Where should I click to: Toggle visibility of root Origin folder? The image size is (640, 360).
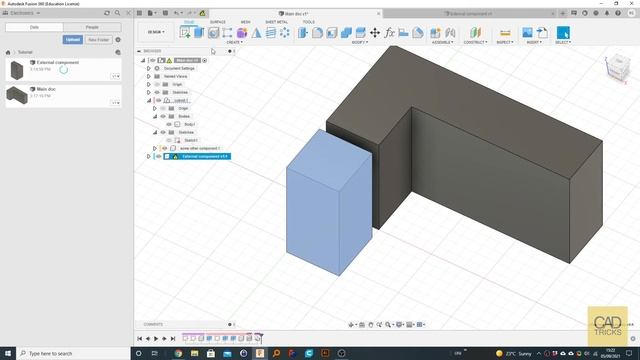click(157, 84)
